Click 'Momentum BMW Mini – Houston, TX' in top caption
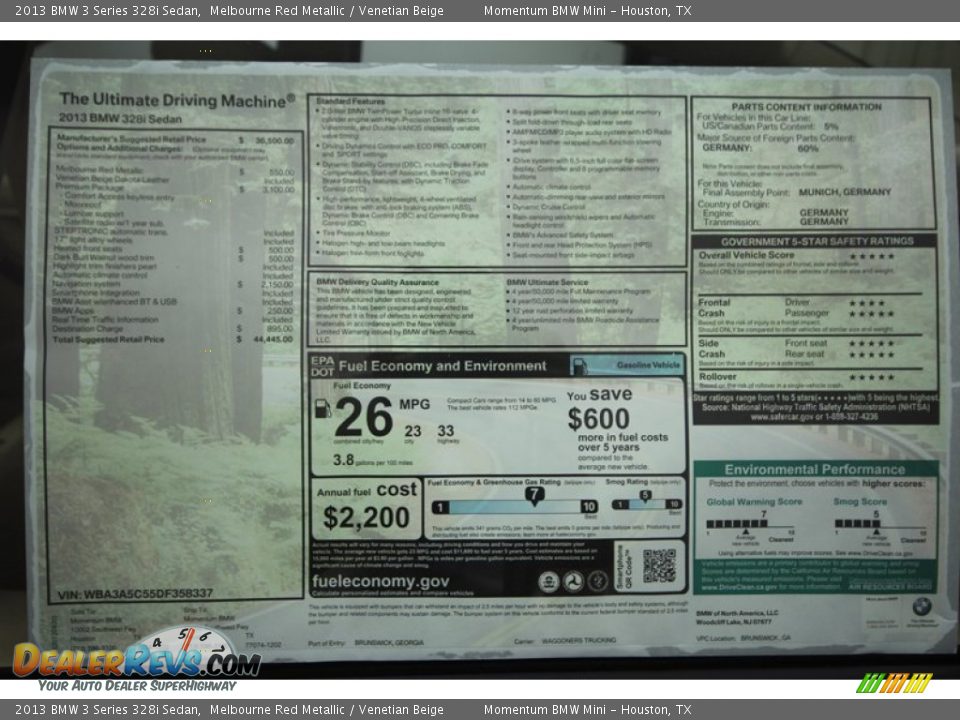Viewport: 960px width, 720px height. coord(587,10)
